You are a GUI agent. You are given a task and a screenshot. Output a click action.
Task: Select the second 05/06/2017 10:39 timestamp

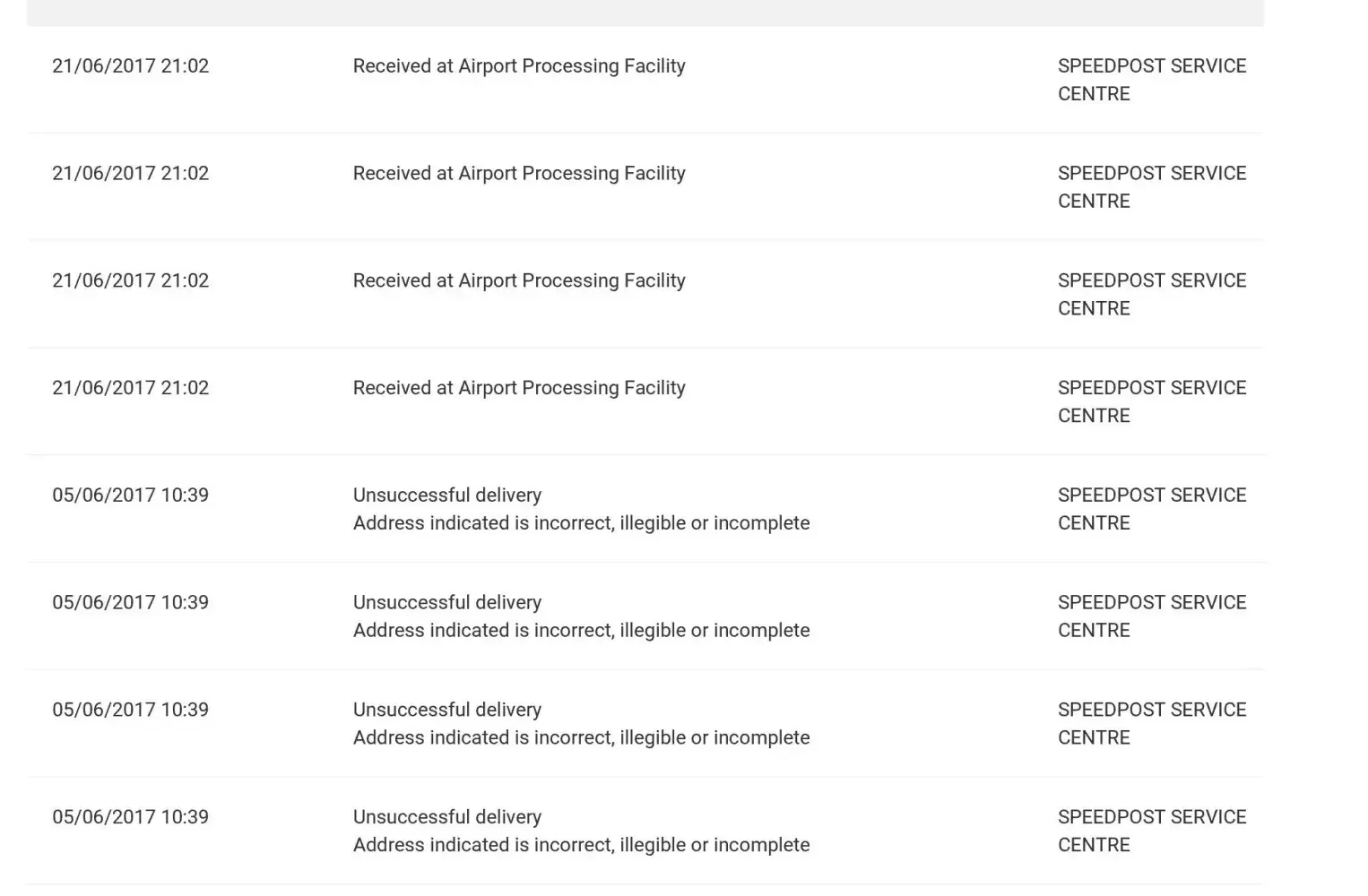click(x=130, y=603)
